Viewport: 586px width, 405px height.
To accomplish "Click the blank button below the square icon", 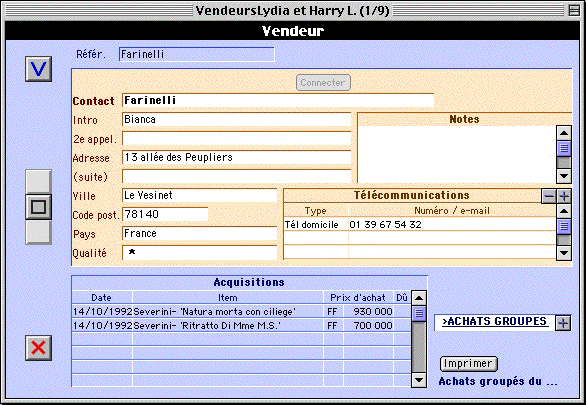I will 38,232.
